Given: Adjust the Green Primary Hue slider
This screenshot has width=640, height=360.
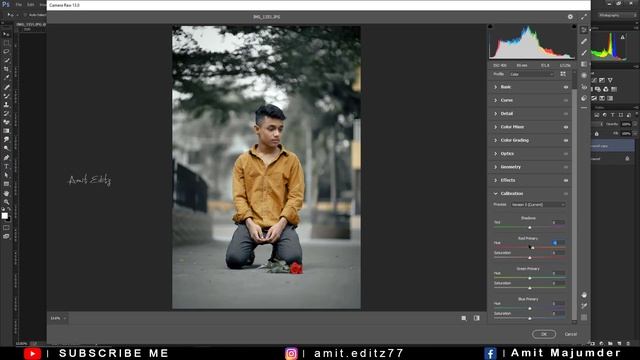Looking at the screenshot, I should click(530, 278).
